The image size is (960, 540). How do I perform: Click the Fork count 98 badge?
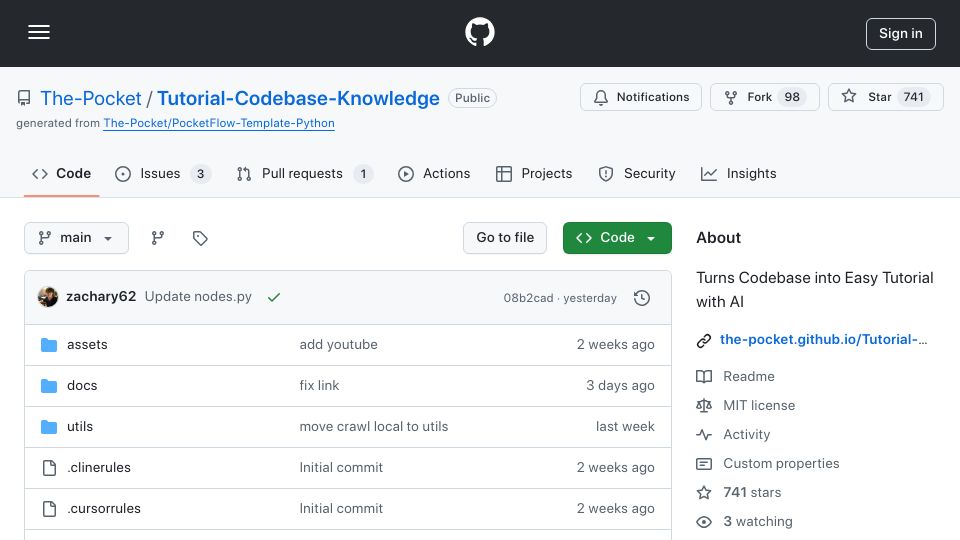click(792, 97)
